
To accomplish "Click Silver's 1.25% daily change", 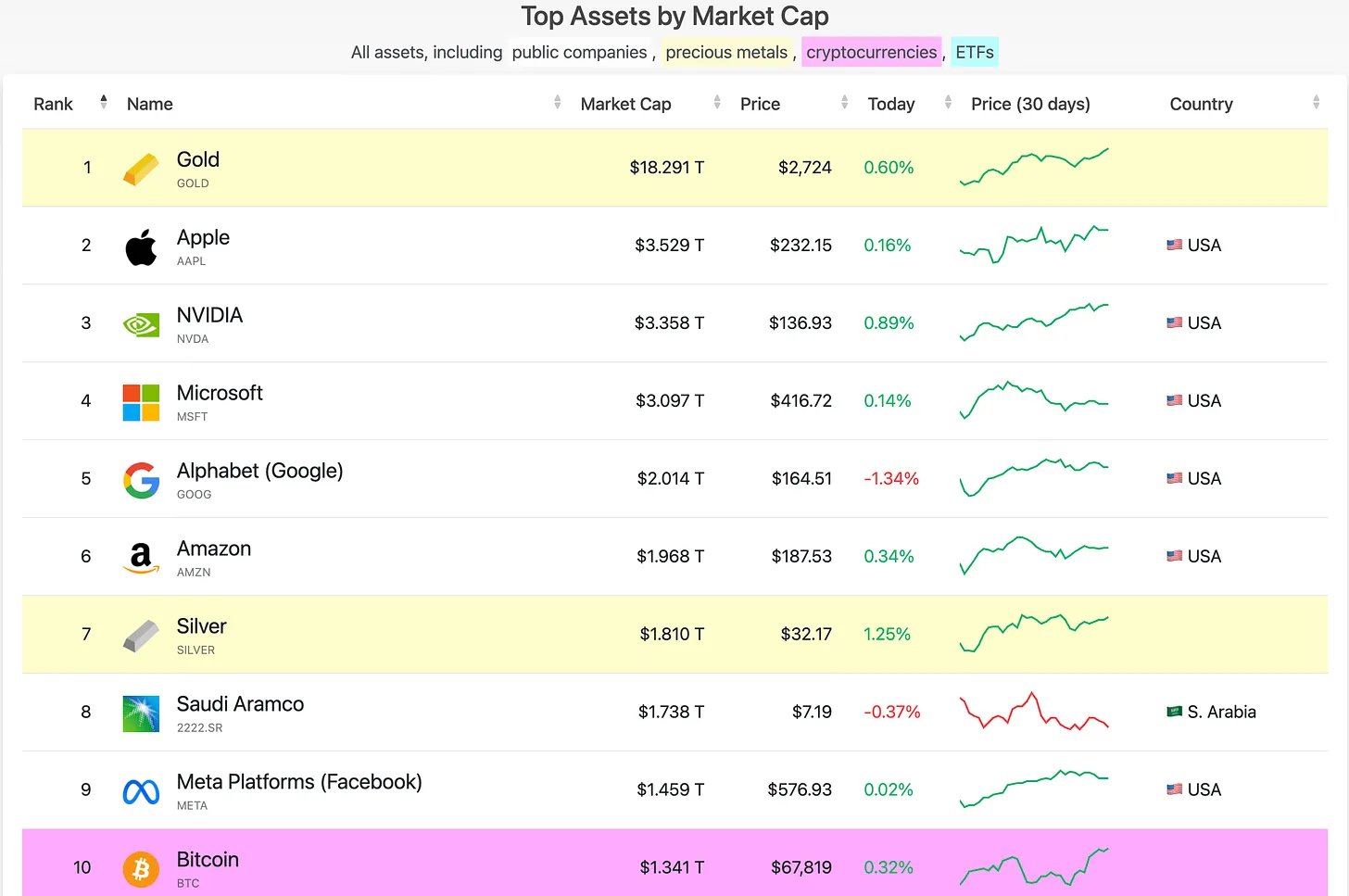I will click(887, 635).
